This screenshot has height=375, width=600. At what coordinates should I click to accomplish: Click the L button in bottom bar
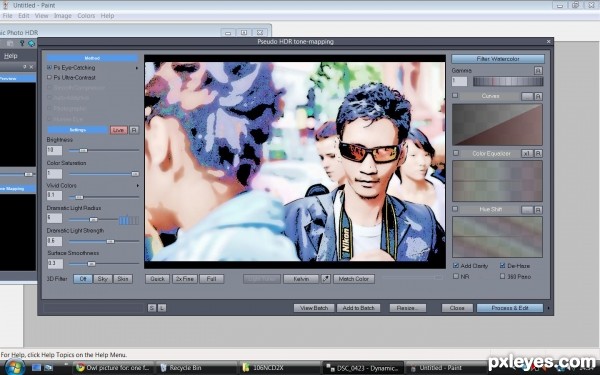(x=162, y=308)
